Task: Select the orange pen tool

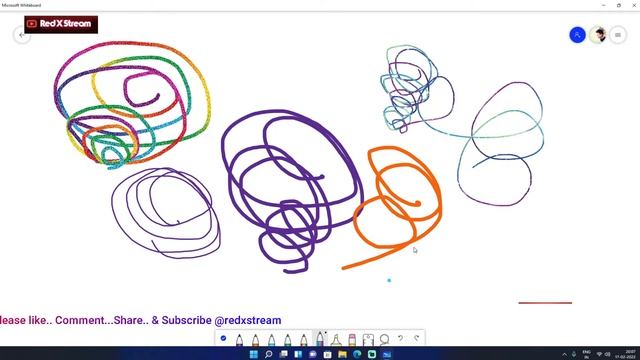Action: (x=256, y=340)
